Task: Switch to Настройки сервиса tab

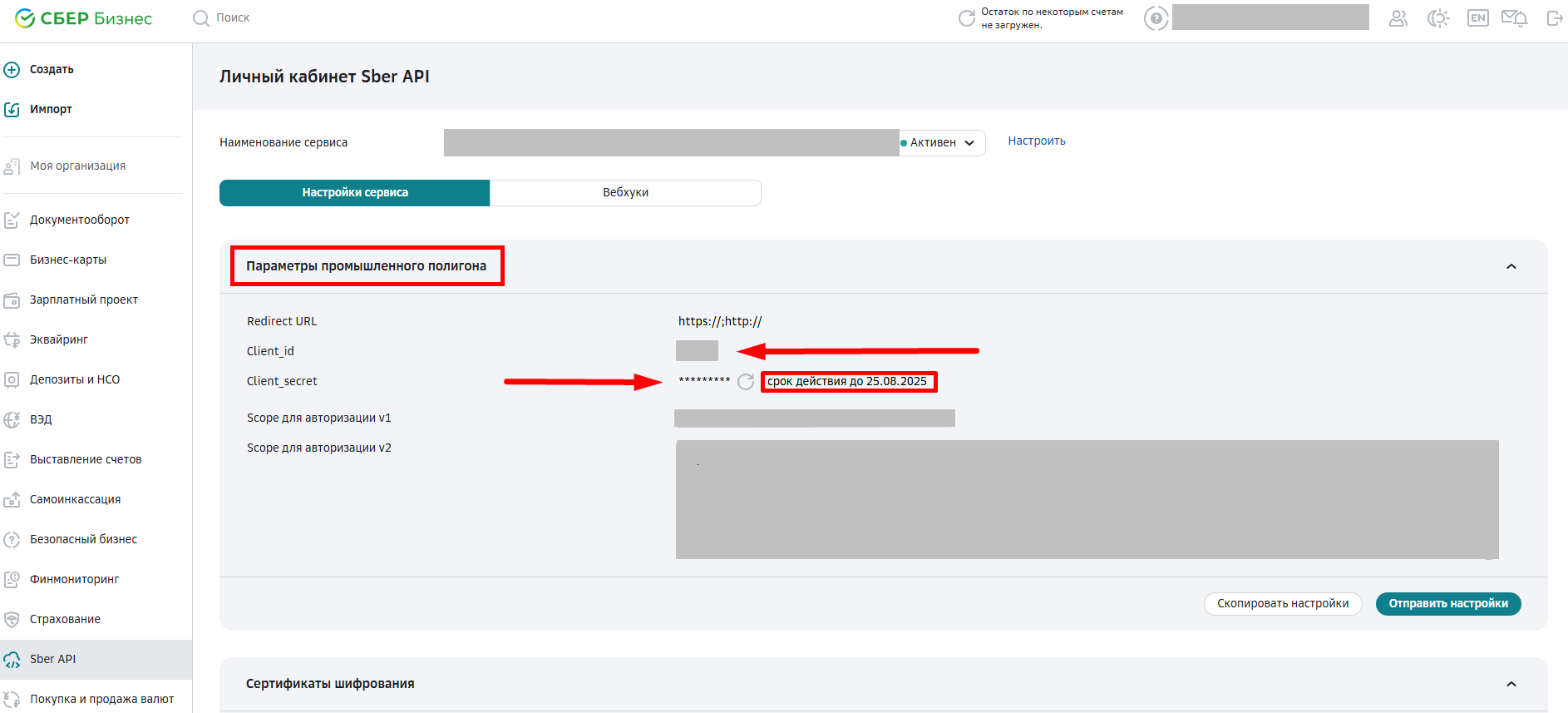Action: pos(355,192)
